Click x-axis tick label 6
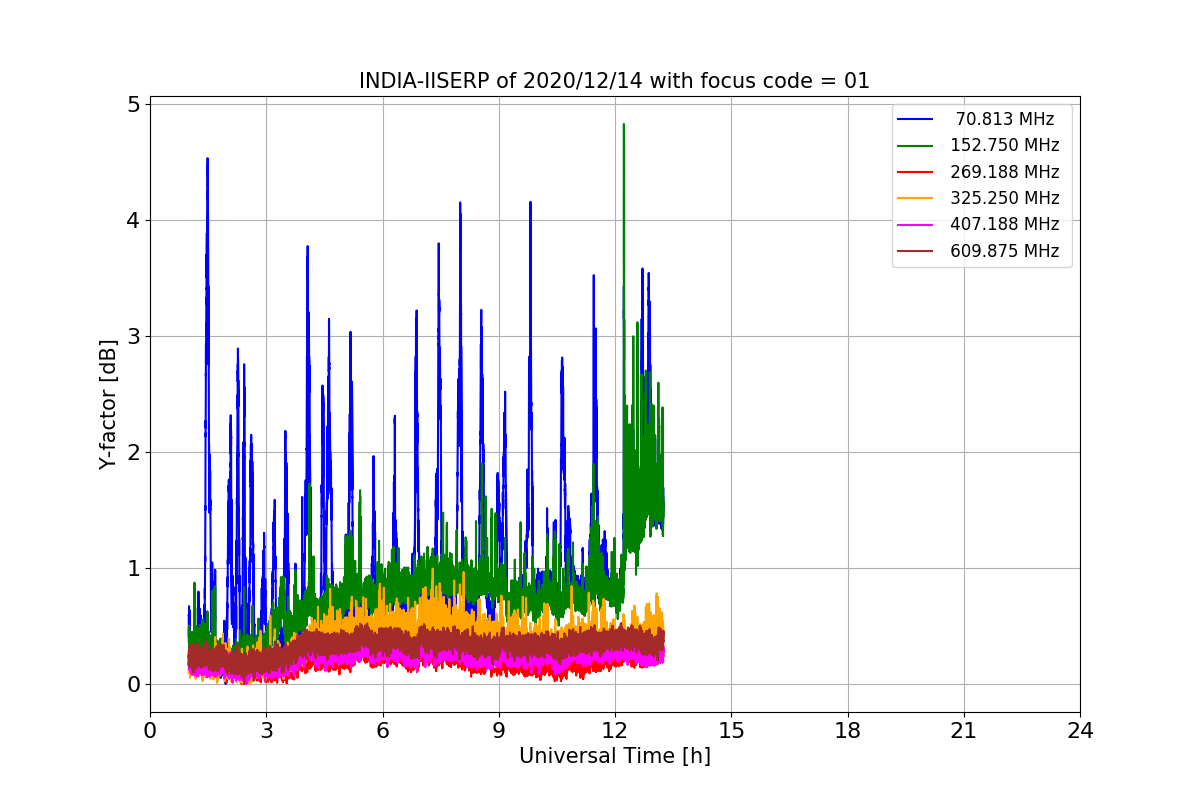 point(382,731)
